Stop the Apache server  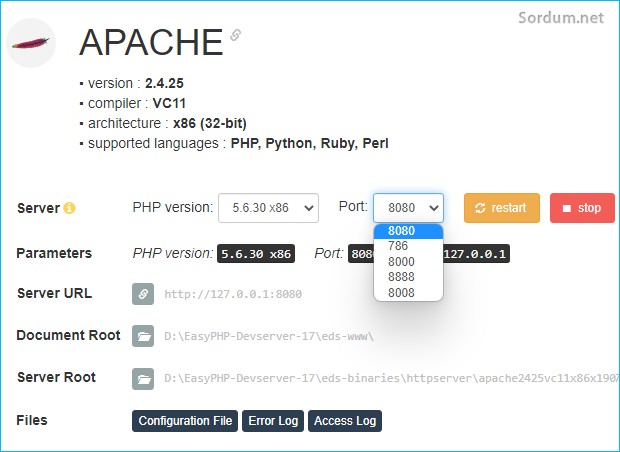coord(582,208)
